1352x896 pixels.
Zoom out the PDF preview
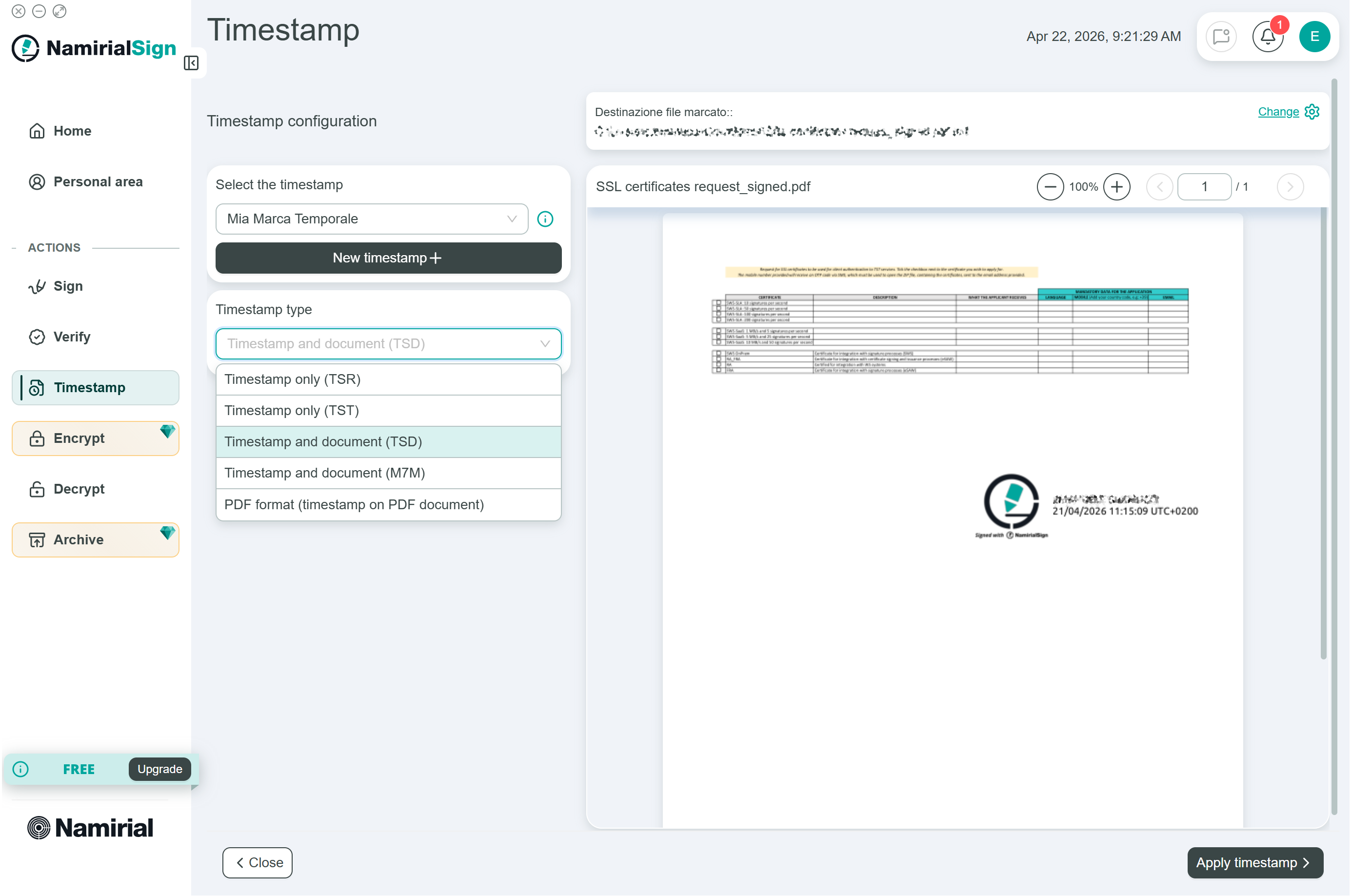[1052, 187]
